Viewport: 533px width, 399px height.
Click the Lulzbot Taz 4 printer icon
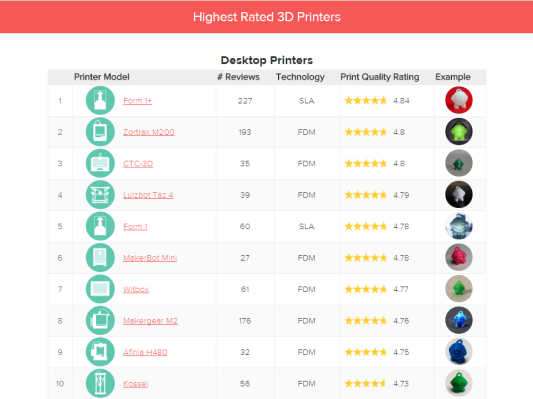[100, 195]
